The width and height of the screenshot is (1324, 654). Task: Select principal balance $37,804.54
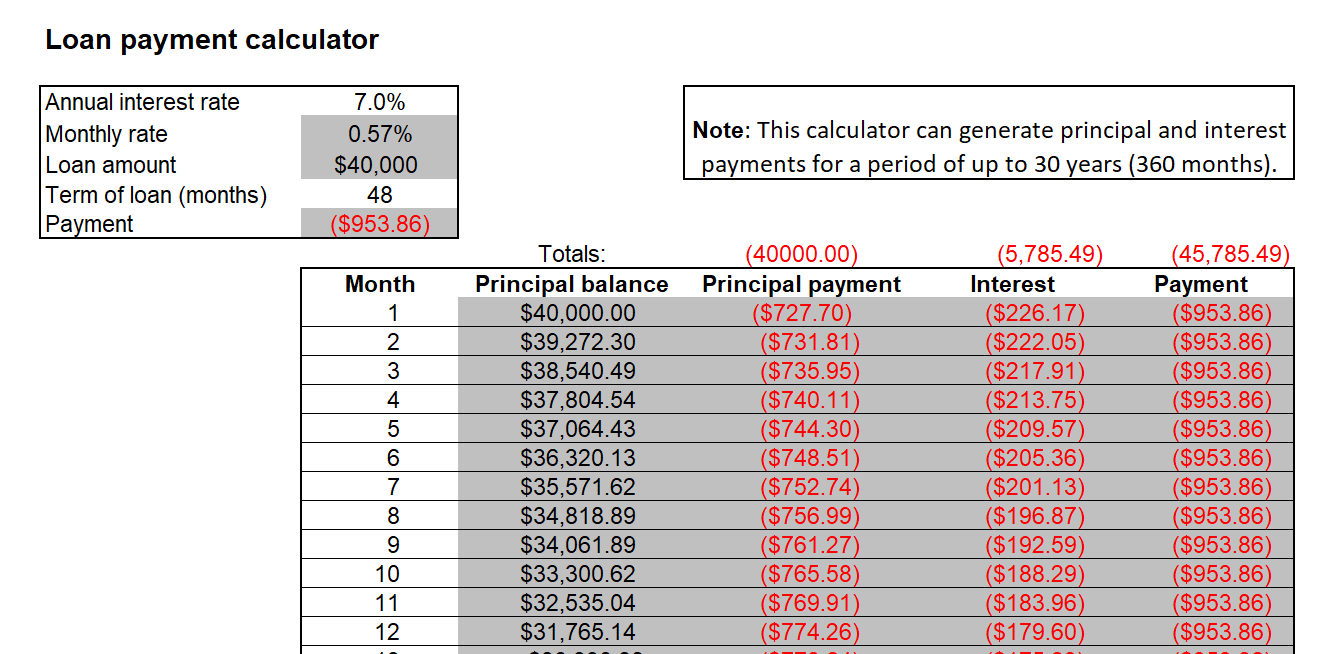pyautogui.click(x=578, y=400)
